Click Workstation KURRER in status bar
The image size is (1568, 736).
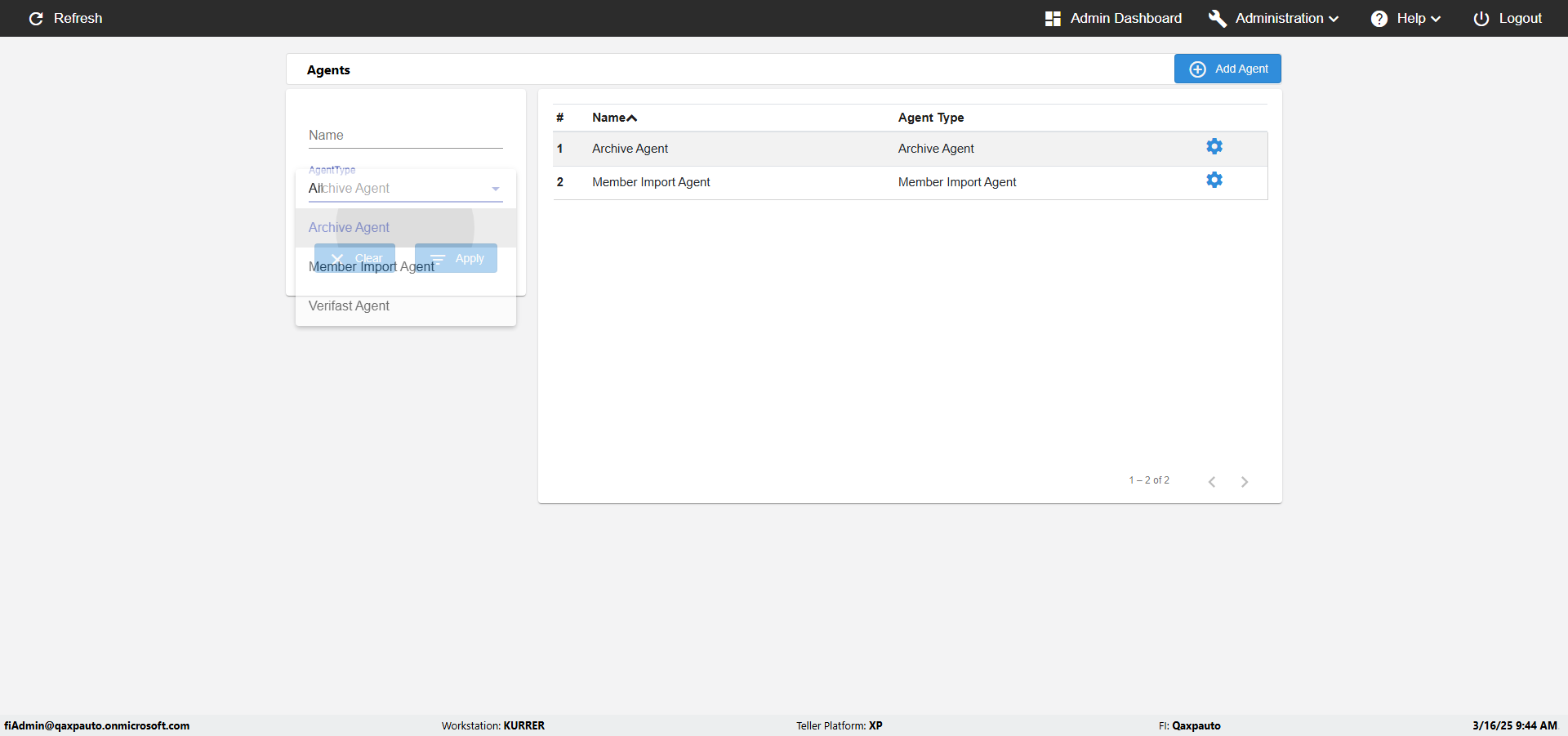click(493, 725)
